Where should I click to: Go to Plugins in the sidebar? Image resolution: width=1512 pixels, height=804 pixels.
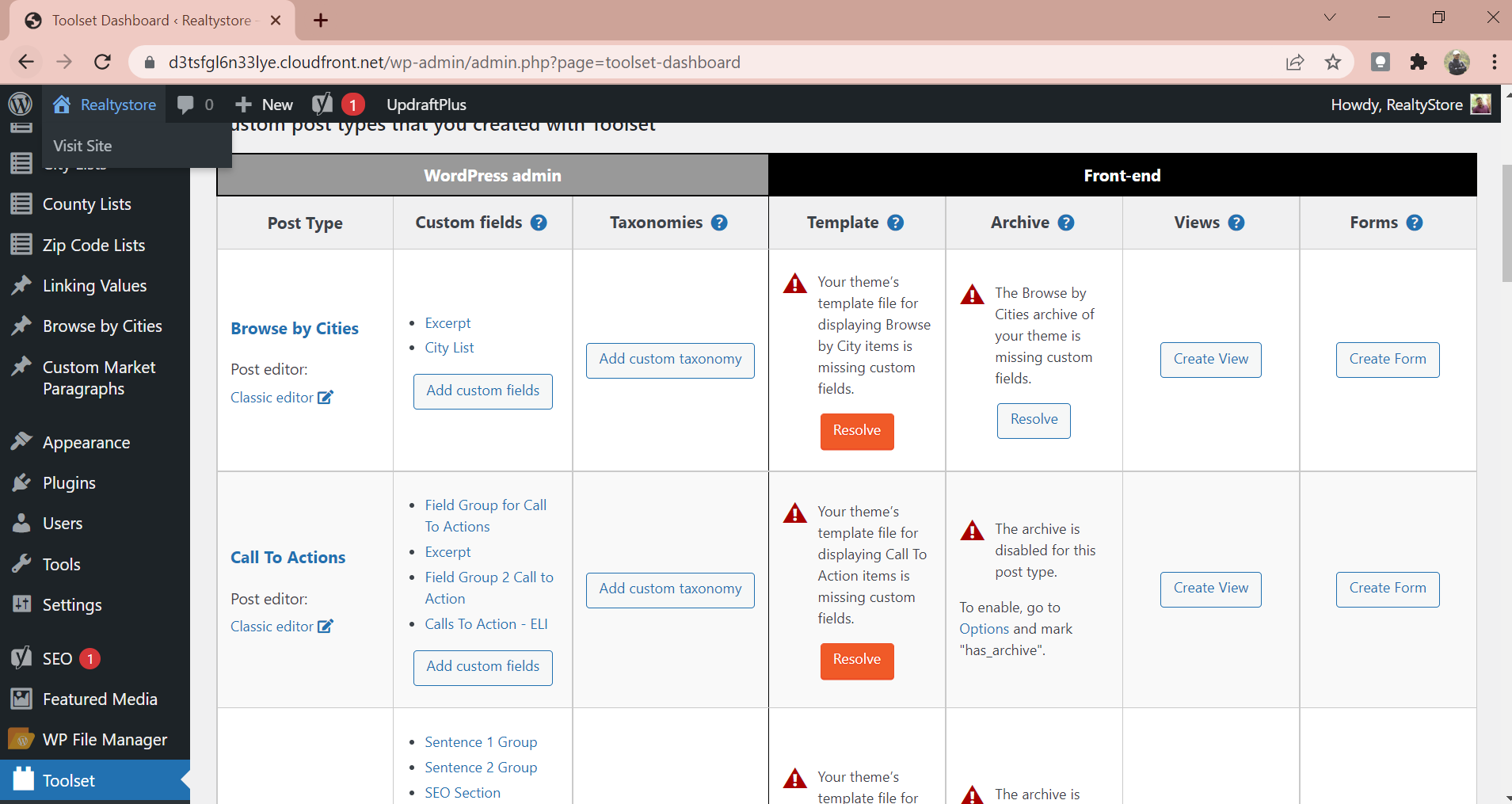pyautogui.click(x=69, y=483)
